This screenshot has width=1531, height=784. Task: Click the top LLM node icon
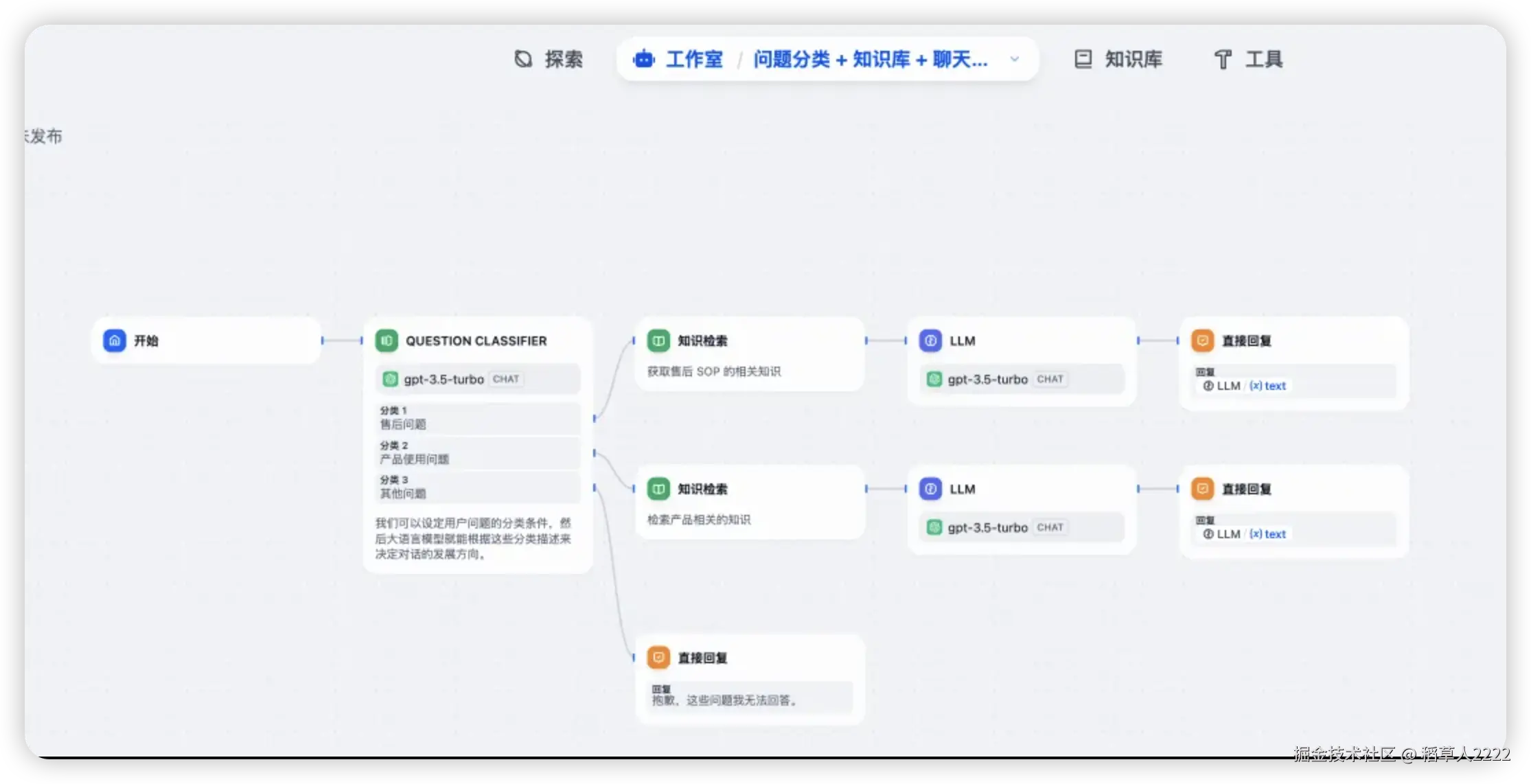[930, 341]
